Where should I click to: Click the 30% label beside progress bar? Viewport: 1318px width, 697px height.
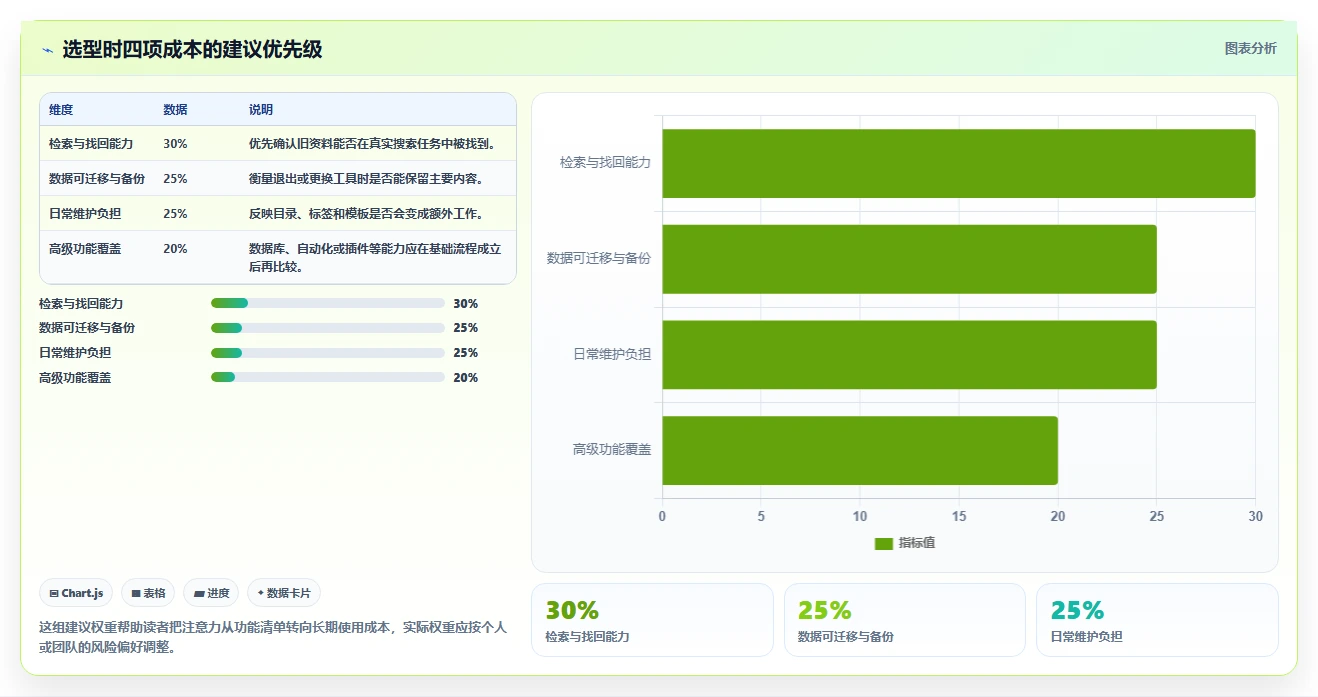pos(465,304)
